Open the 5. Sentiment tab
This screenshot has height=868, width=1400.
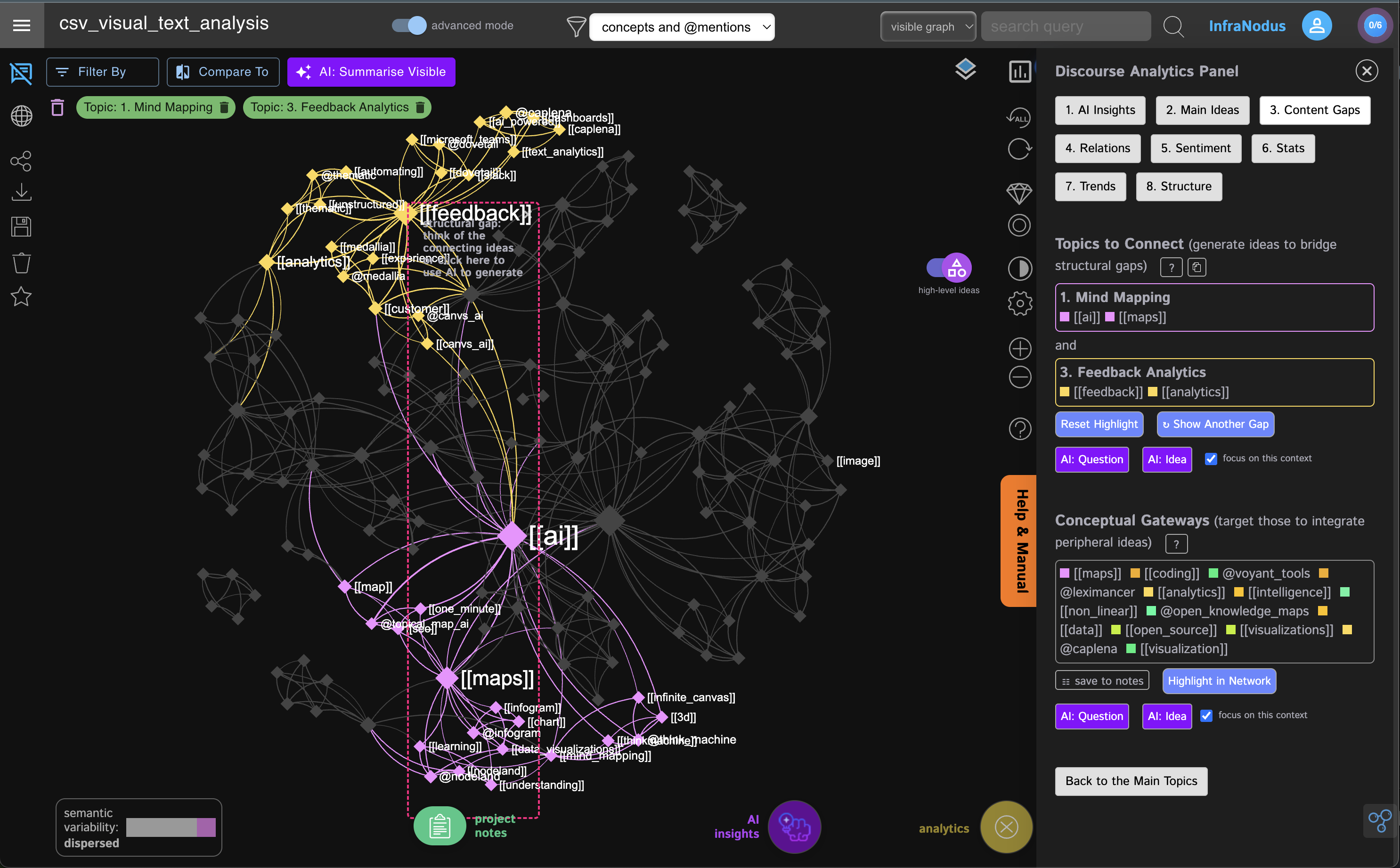pyautogui.click(x=1196, y=149)
